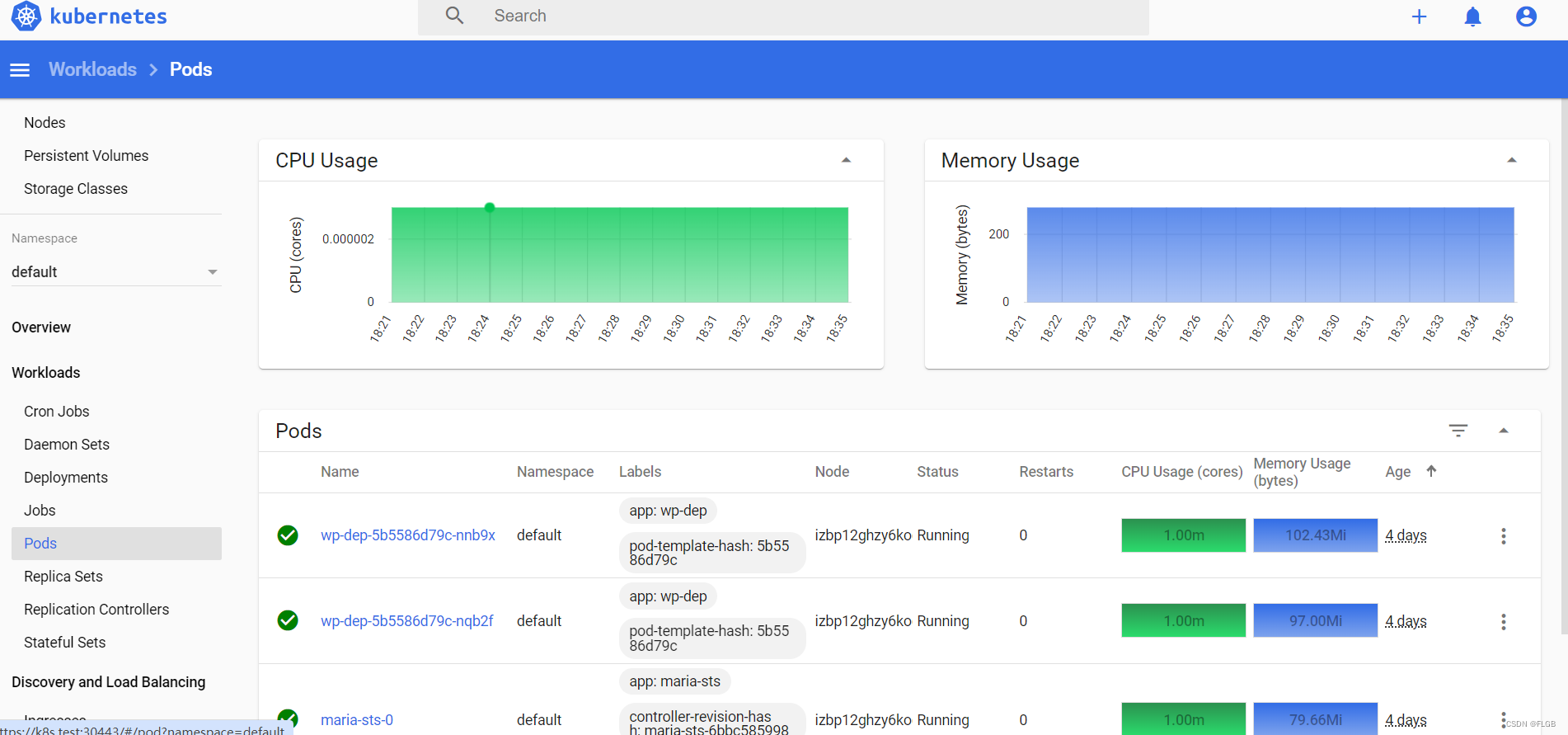Screen dimensions: 1568x735
Task: Open the user account icon
Action: click(x=1526, y=16)
